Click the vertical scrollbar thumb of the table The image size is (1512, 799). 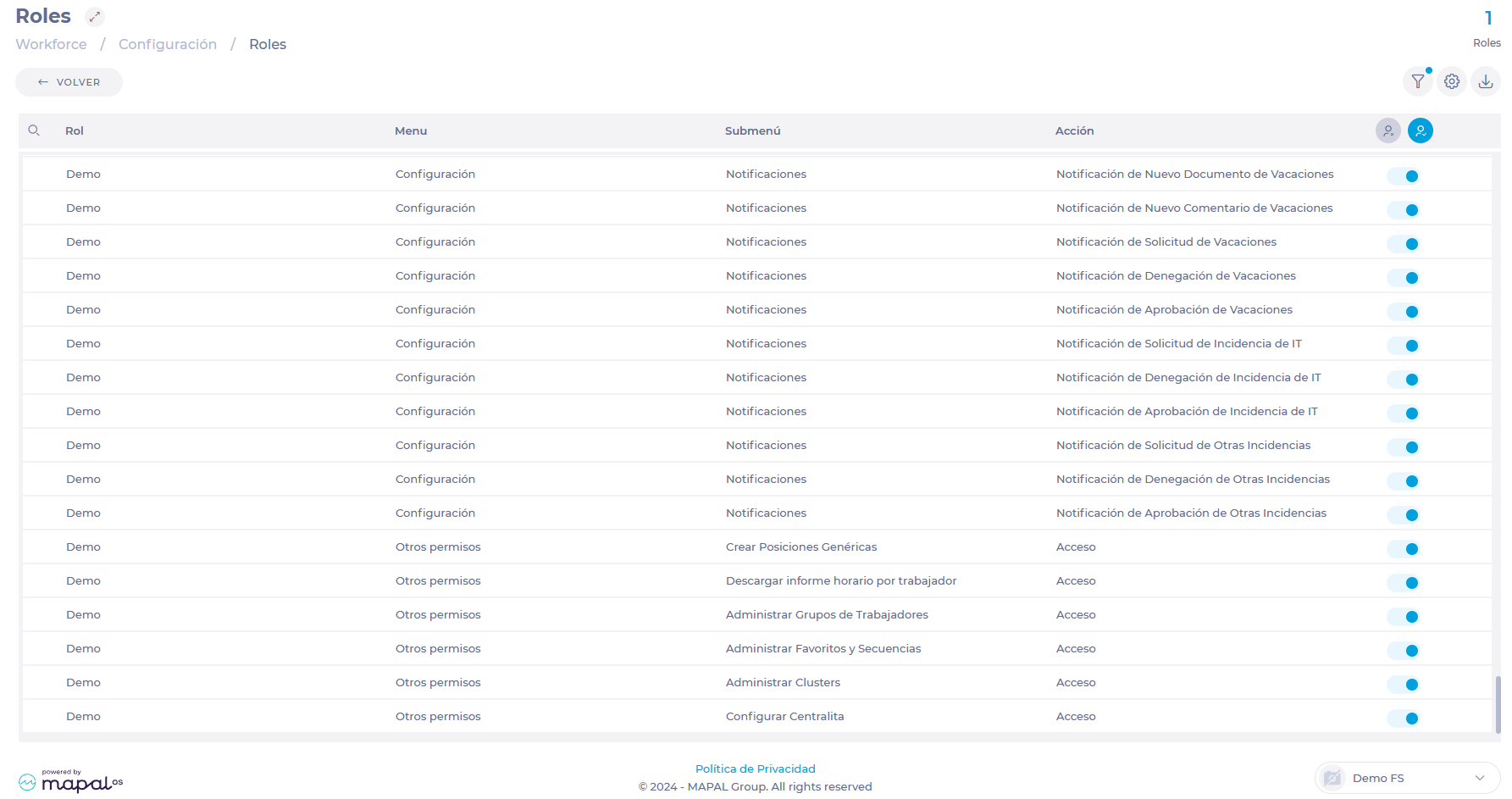(1498, 703)
